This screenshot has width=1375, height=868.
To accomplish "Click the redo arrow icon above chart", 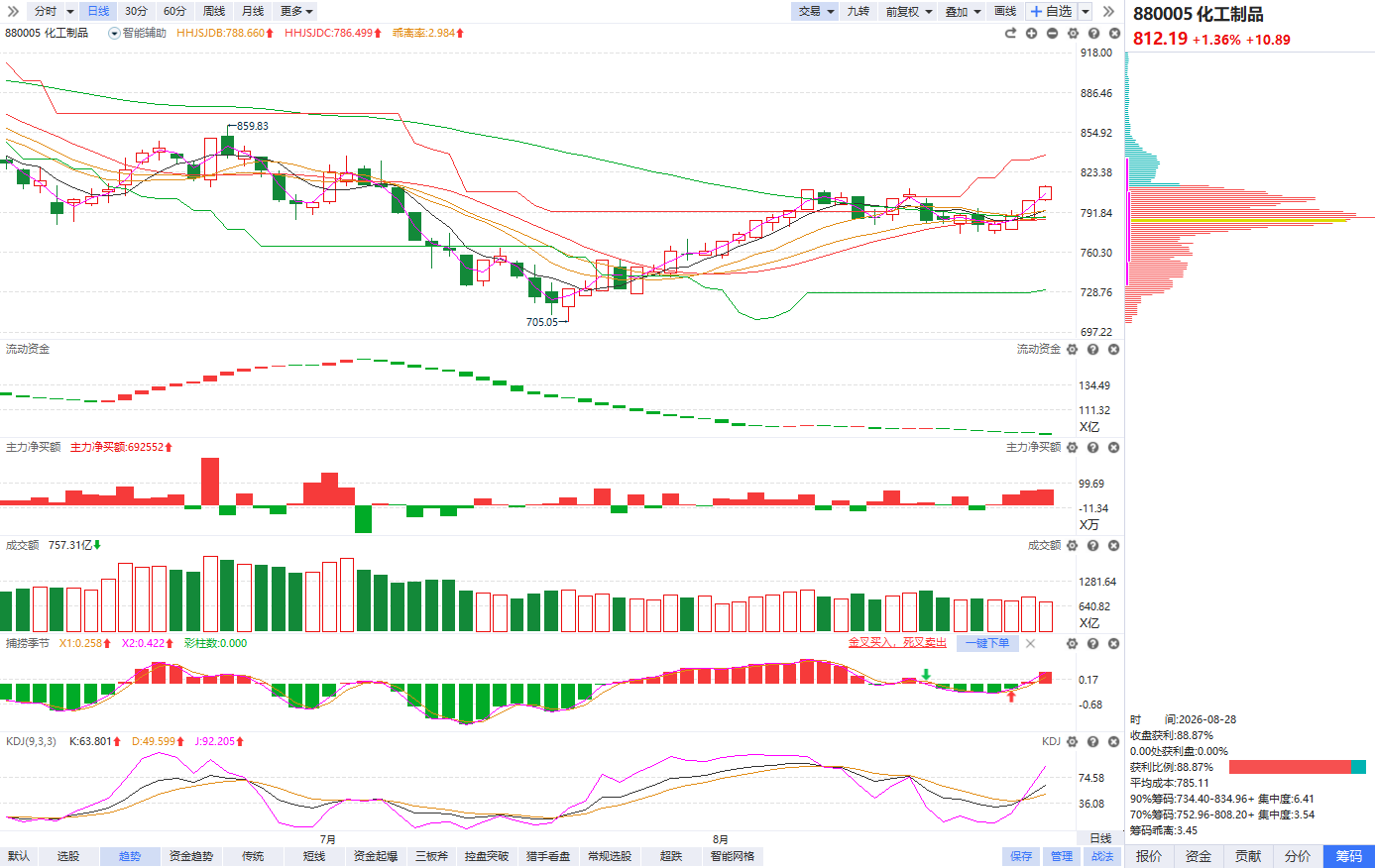I will tap(1010, 33).
